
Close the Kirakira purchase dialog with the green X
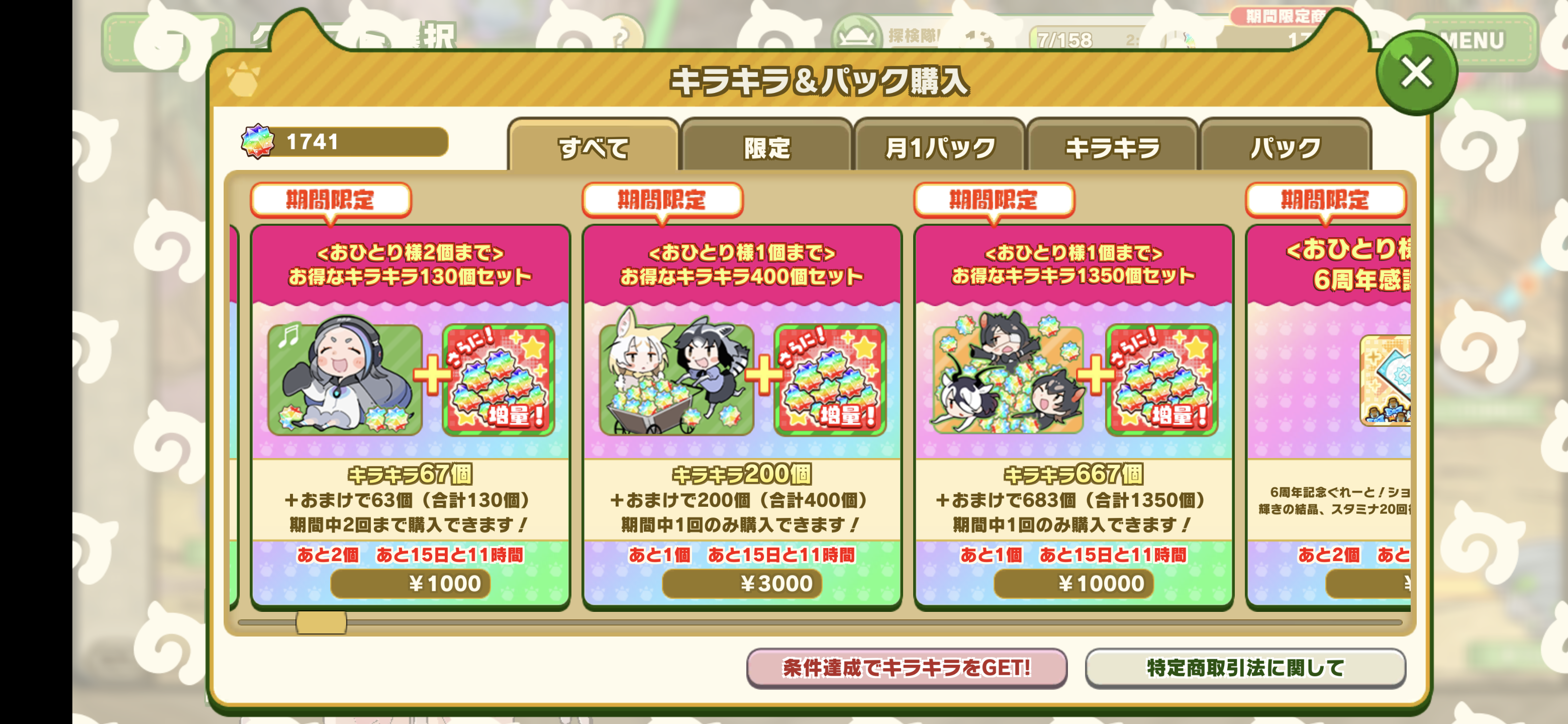(x=1416, y=73)
